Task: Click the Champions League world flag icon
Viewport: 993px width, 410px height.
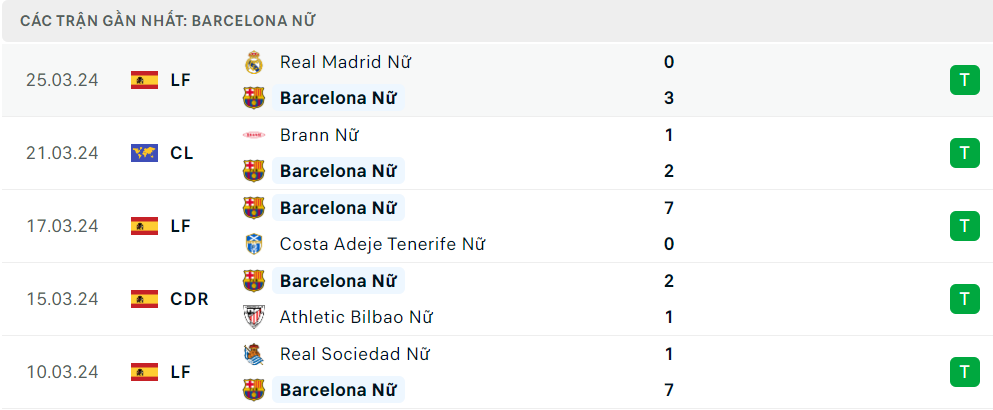Action: 144,153
